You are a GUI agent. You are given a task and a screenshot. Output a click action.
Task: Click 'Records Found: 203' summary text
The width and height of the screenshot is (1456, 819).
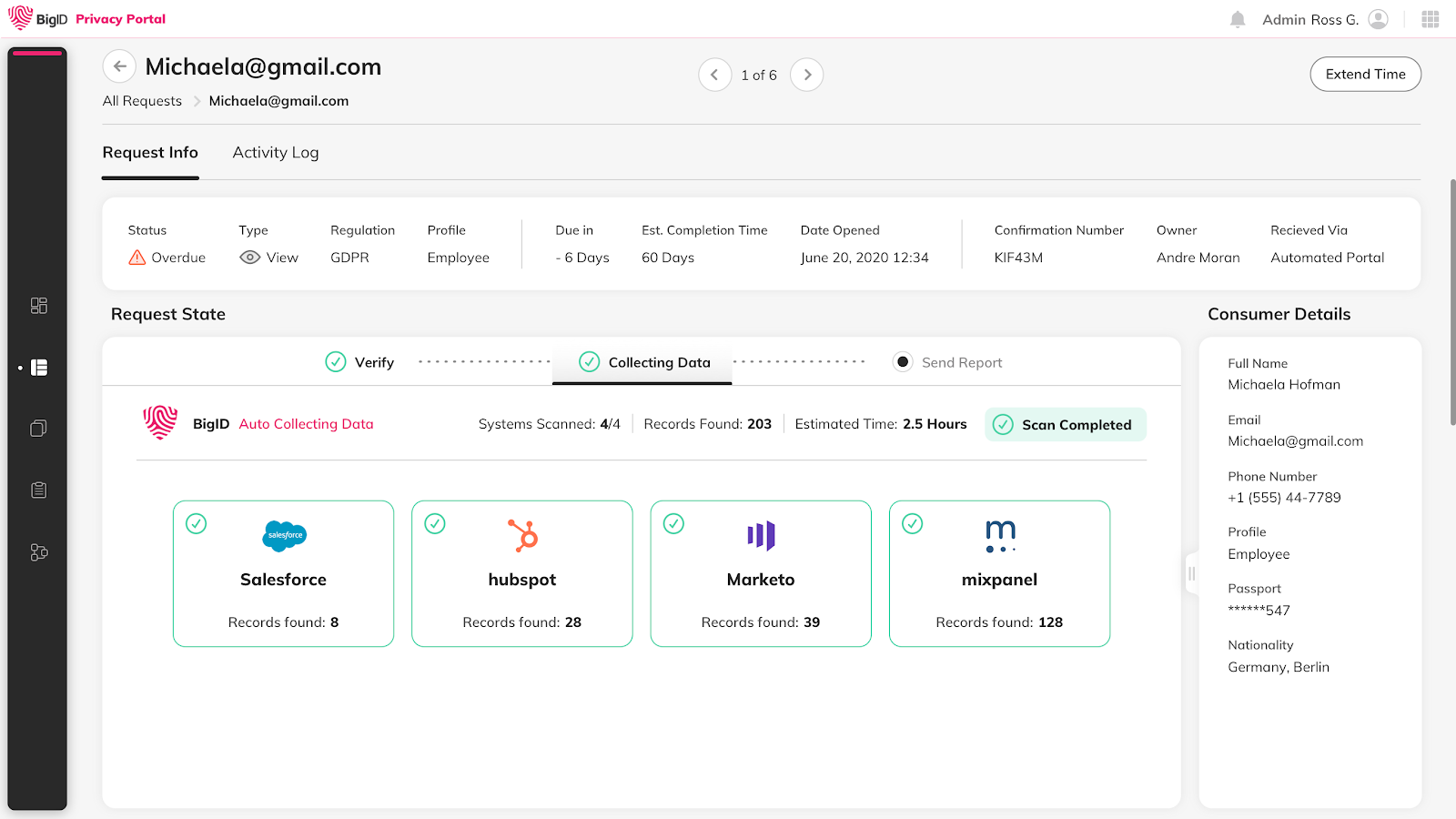(x=707, y=424)
